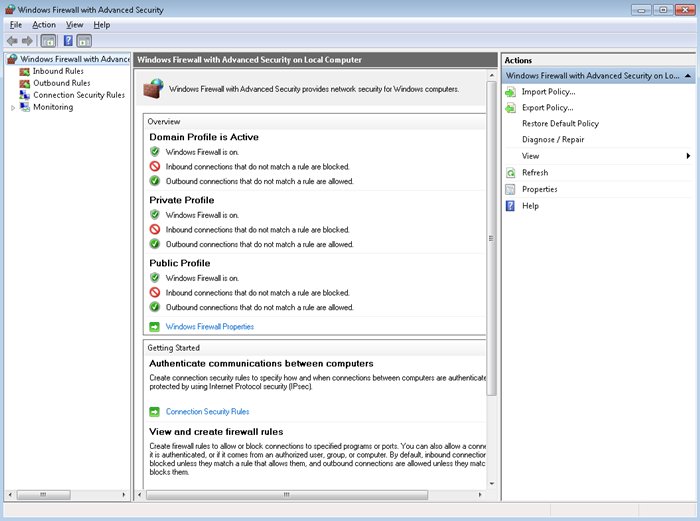Click green check icon for Public Profile outbound
The width and height of the screenshot is (700, 521).
155,307
